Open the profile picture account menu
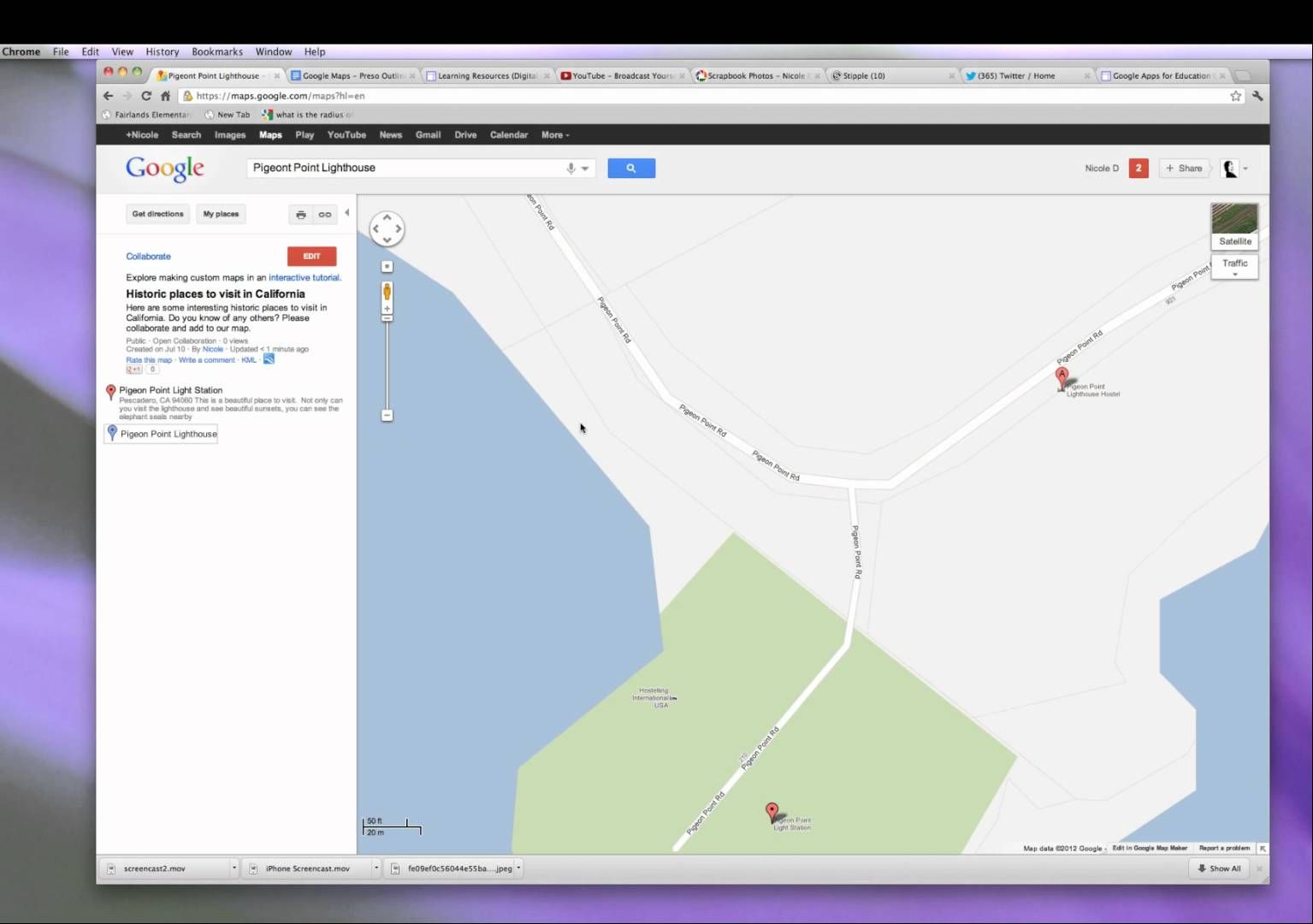 [1233, 169]
